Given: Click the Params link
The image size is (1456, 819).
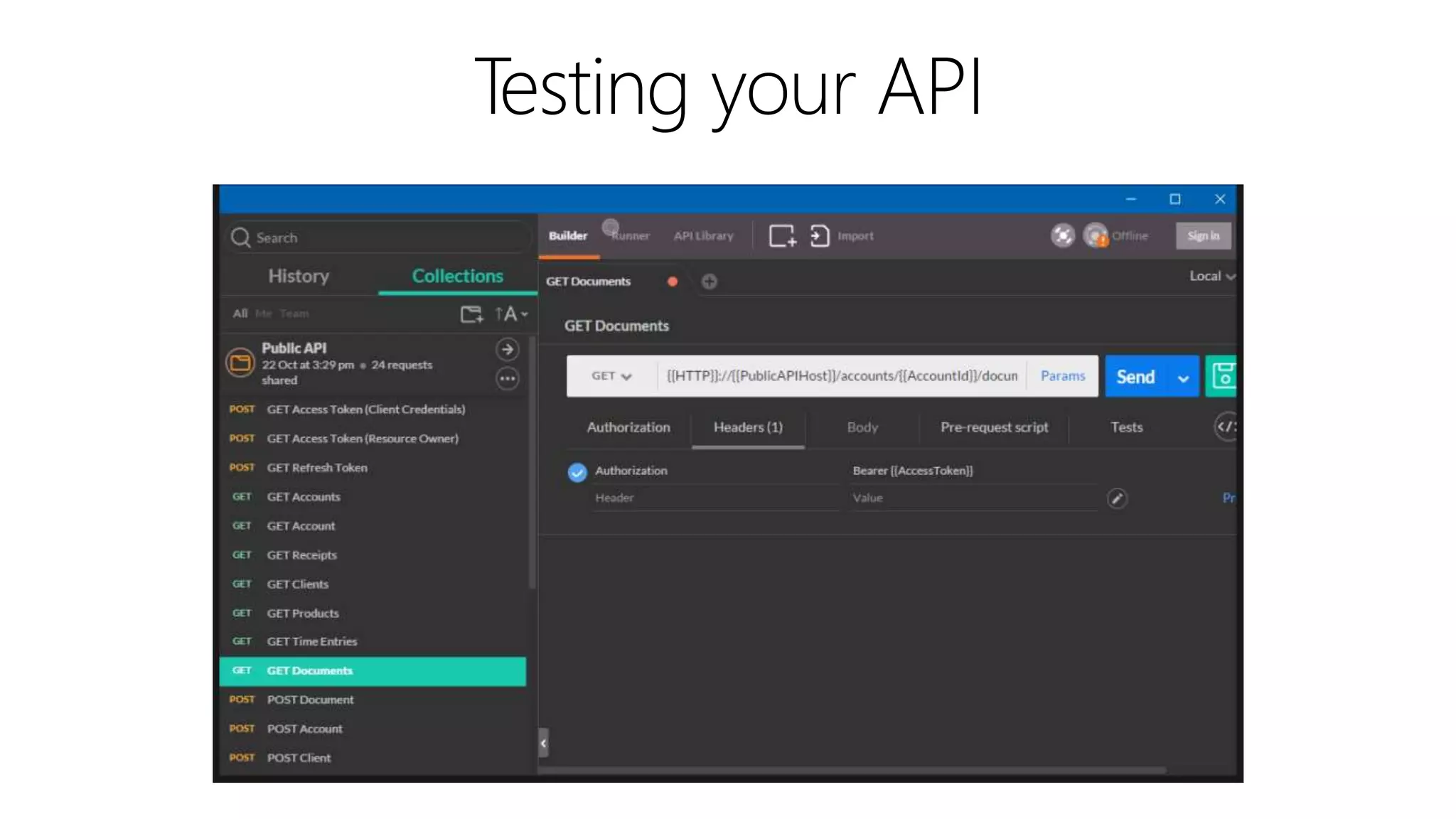Looking at the screenshot, I should pos(1062,376).
